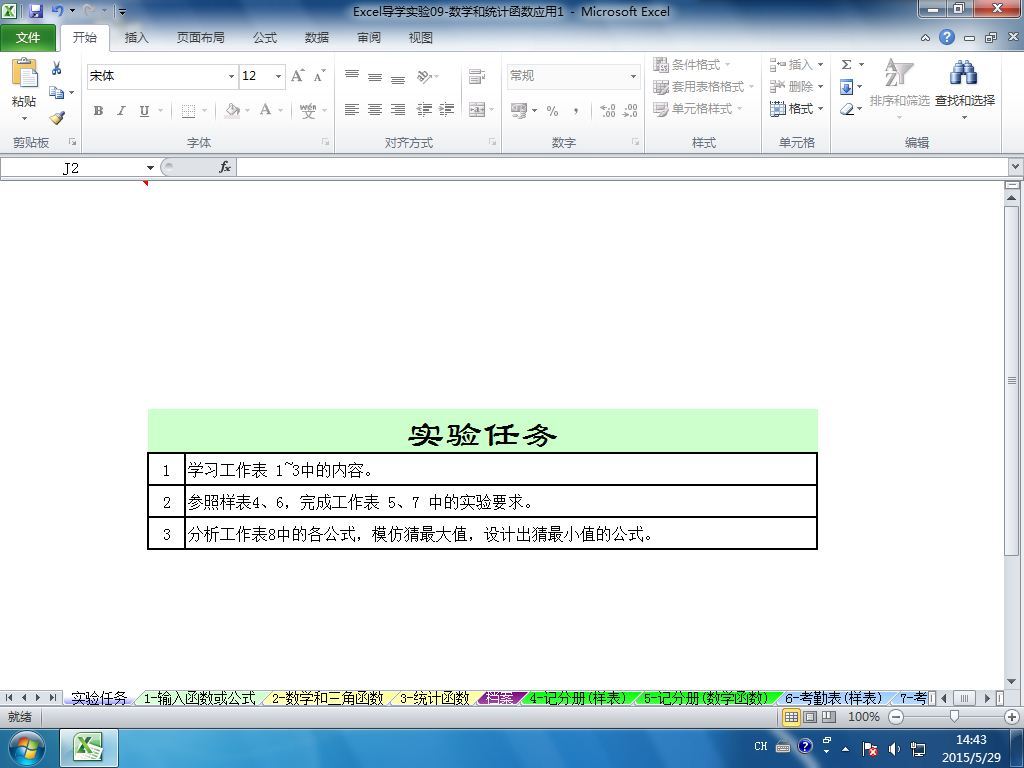The width and height of the screenshot is (1024, 768).
Task: Click Merge and Center icon
Action: coord(477,110)
